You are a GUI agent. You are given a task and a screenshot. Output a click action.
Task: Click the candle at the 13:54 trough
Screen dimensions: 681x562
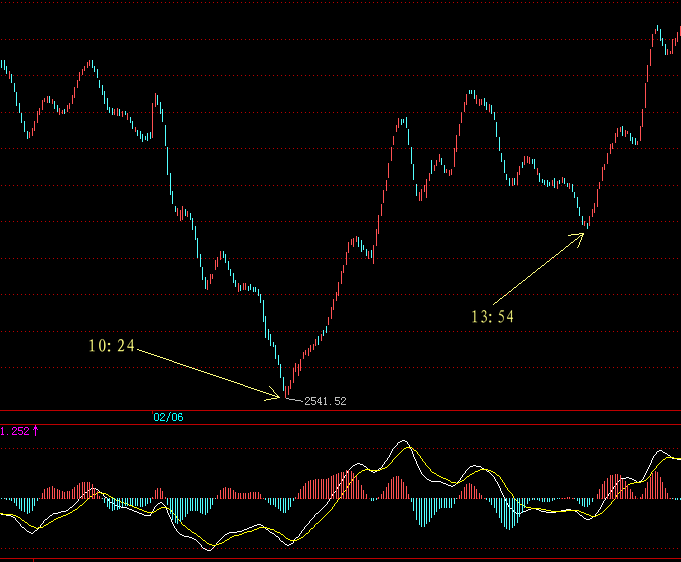tap(586, 224)
